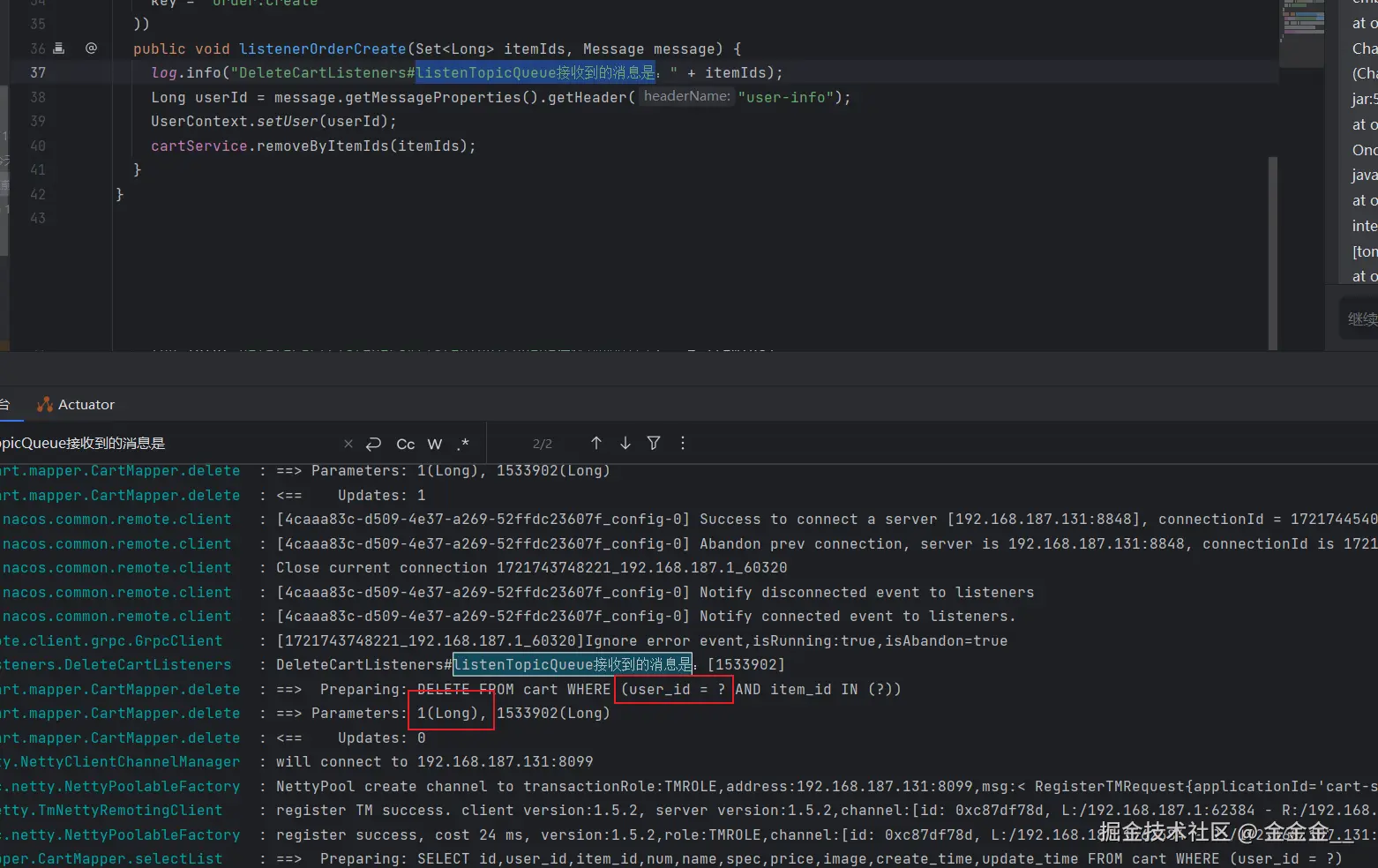
Task: Click the GrpcClient logger name
Action: pyautogui.click(x=111, y=640)
